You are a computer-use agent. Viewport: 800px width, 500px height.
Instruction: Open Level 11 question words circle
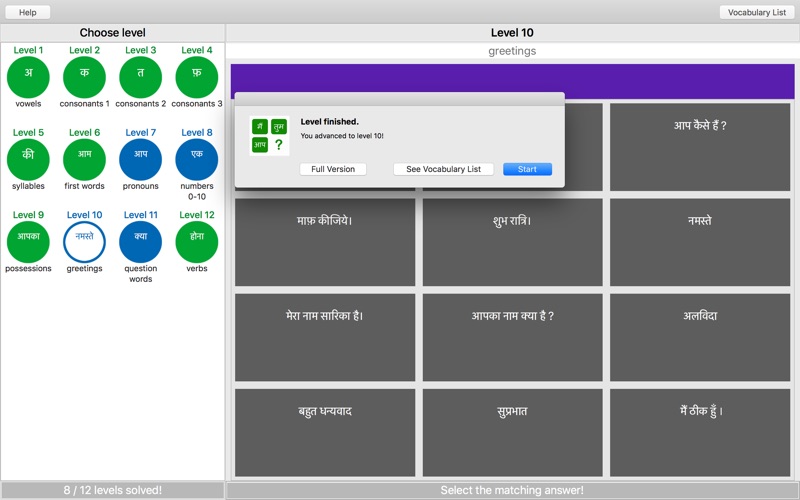[140, 242]
